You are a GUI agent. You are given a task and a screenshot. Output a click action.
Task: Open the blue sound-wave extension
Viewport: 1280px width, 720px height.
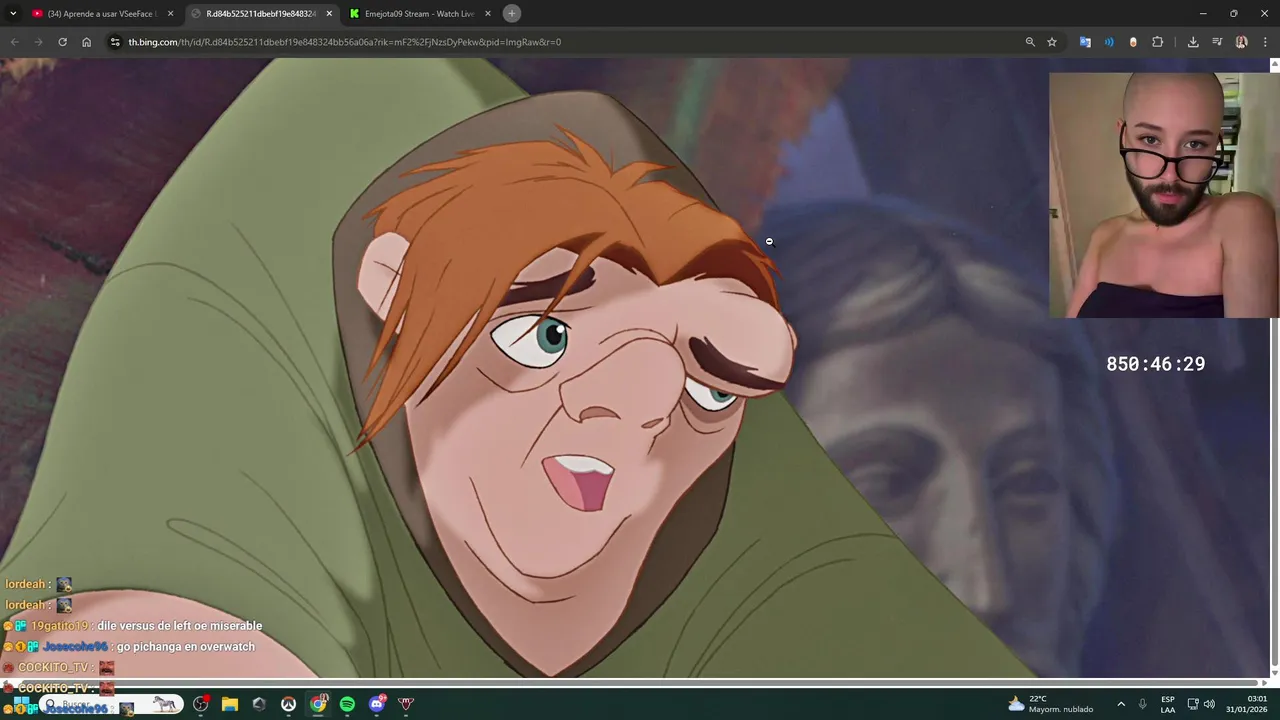[1109, 42]
